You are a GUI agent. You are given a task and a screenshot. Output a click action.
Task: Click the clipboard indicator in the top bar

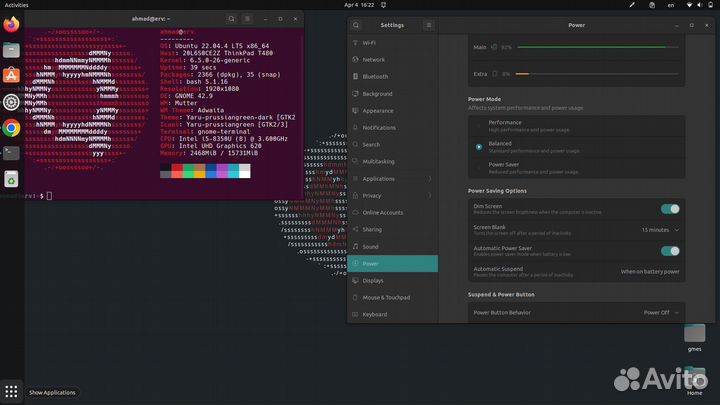click(652, 5)
